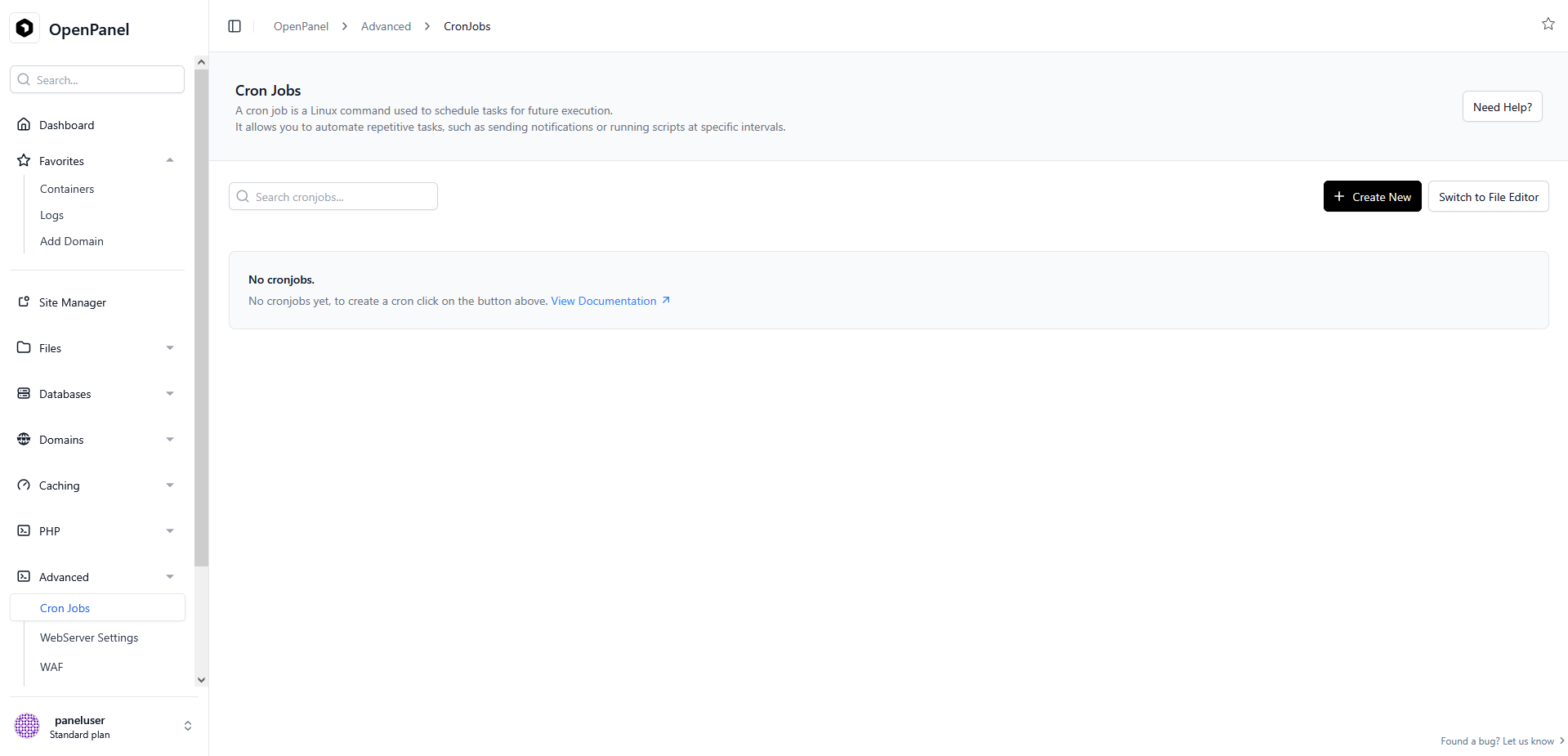Click the paneluser avatar image
The image size is (1568, 756).
coord(27,726)
